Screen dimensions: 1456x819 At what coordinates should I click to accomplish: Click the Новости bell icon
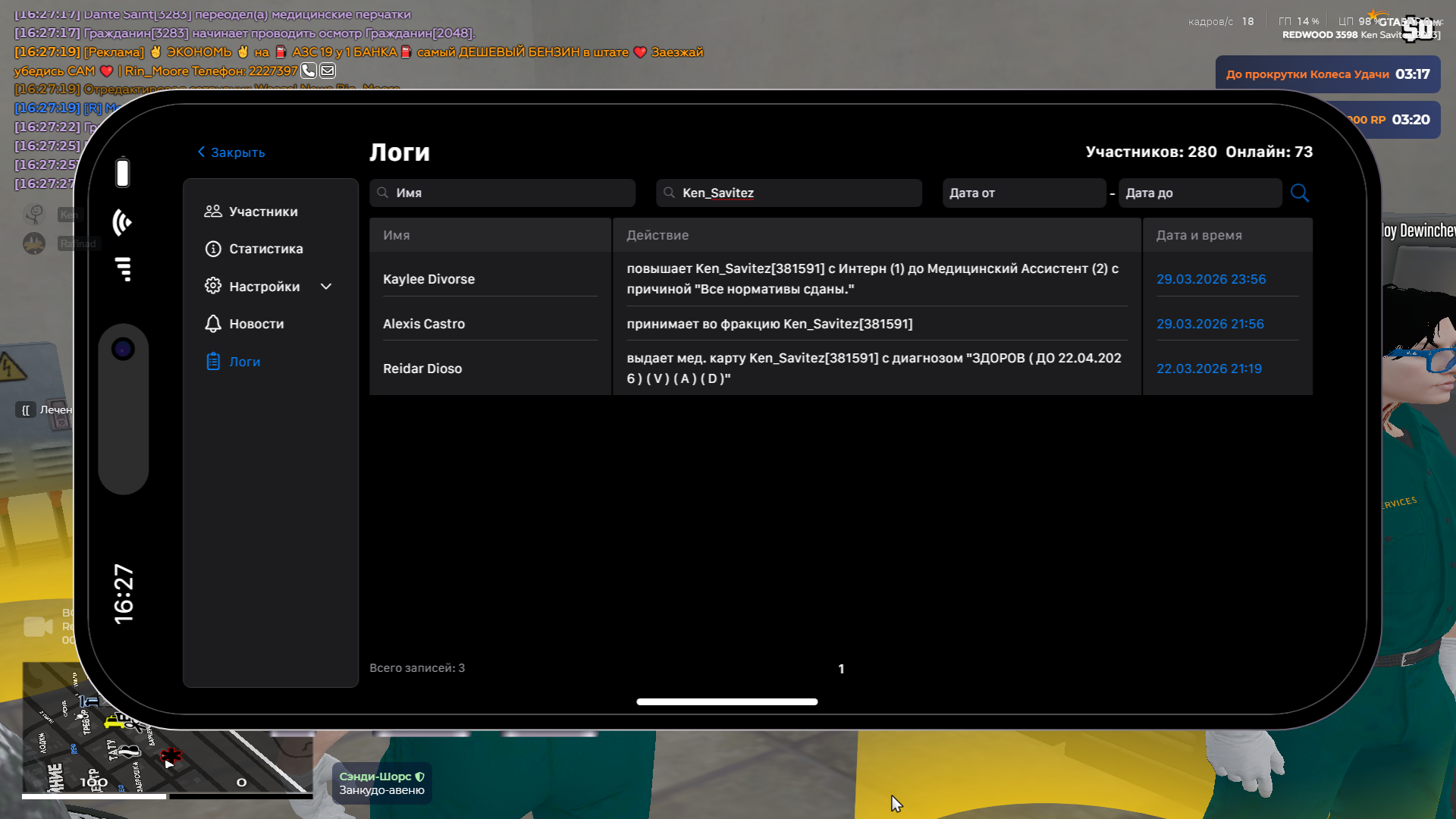[213, 324]
